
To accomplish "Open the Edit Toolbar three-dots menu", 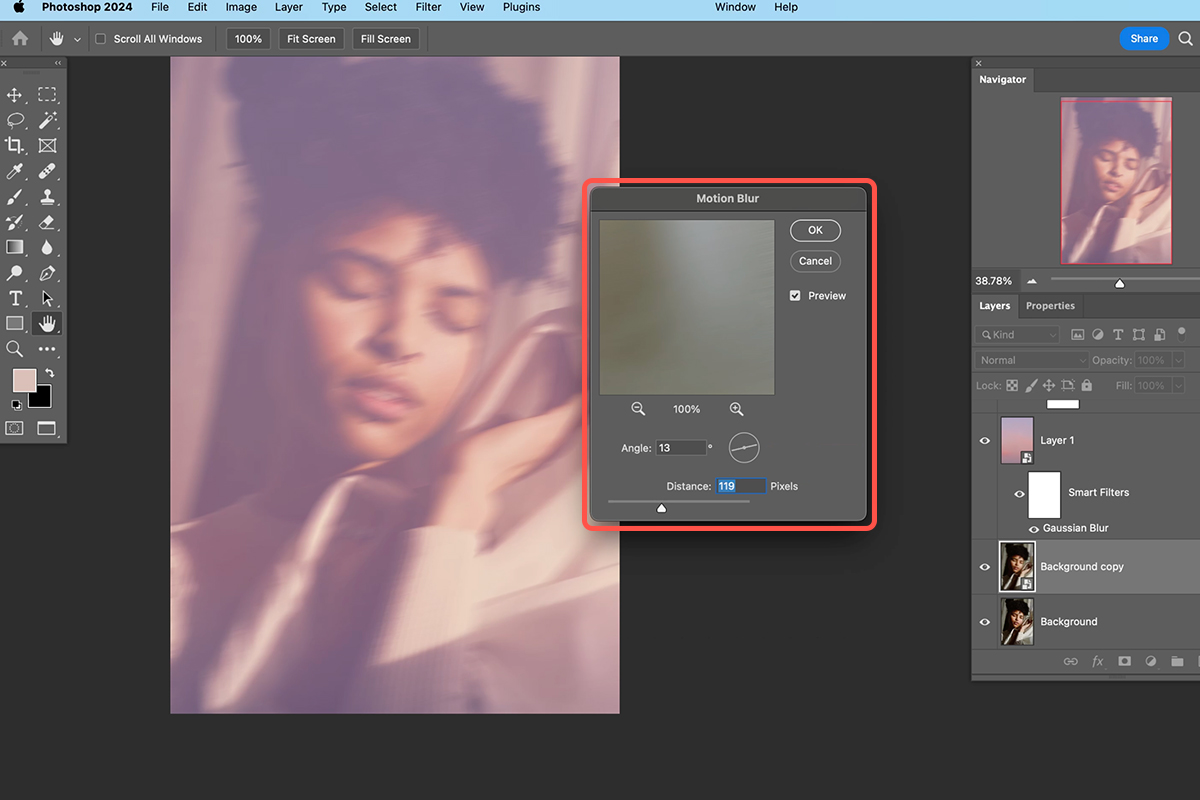I will coord(47,349).
